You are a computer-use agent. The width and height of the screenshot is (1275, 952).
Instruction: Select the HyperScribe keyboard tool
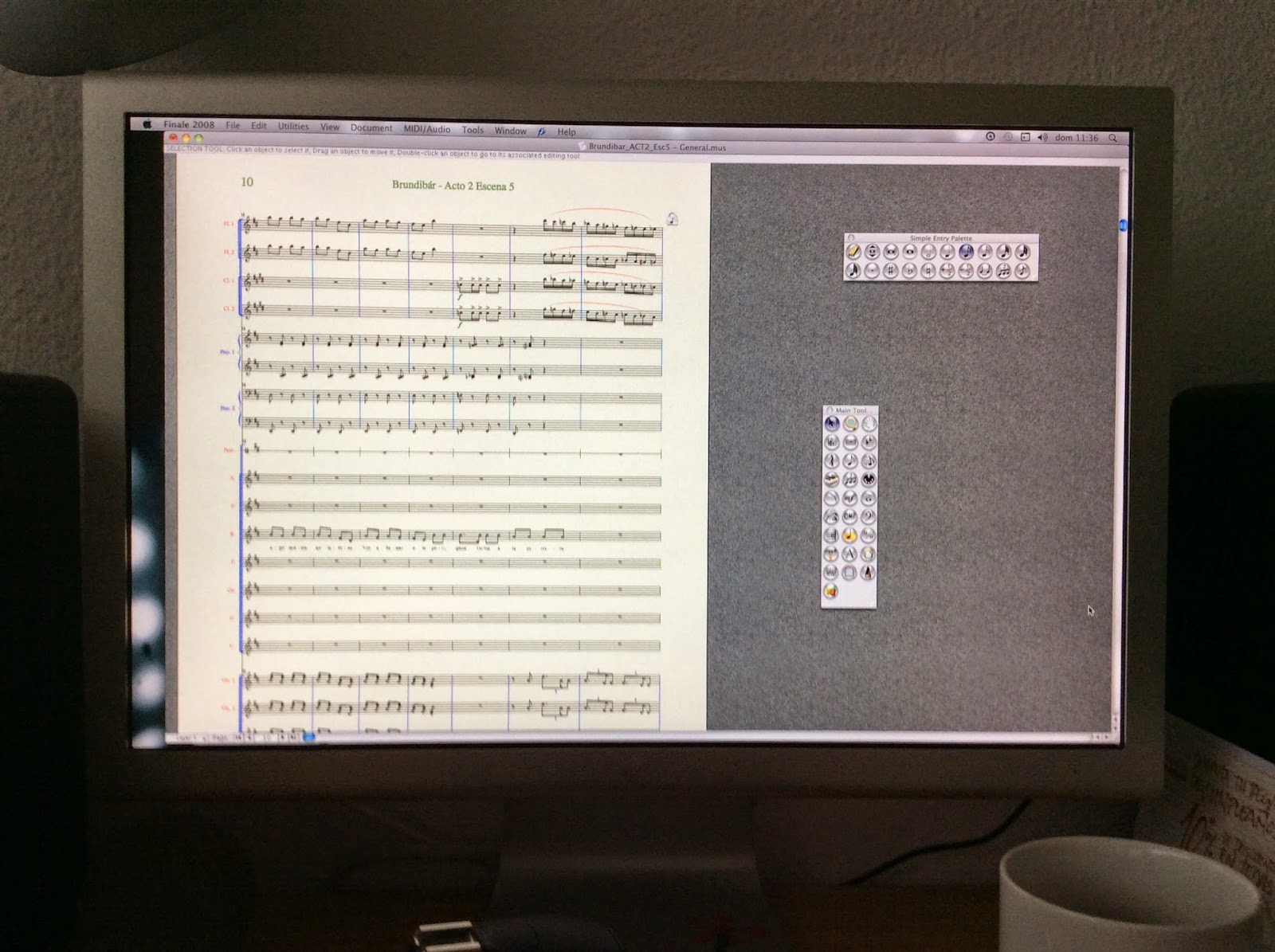click(831, 480)
